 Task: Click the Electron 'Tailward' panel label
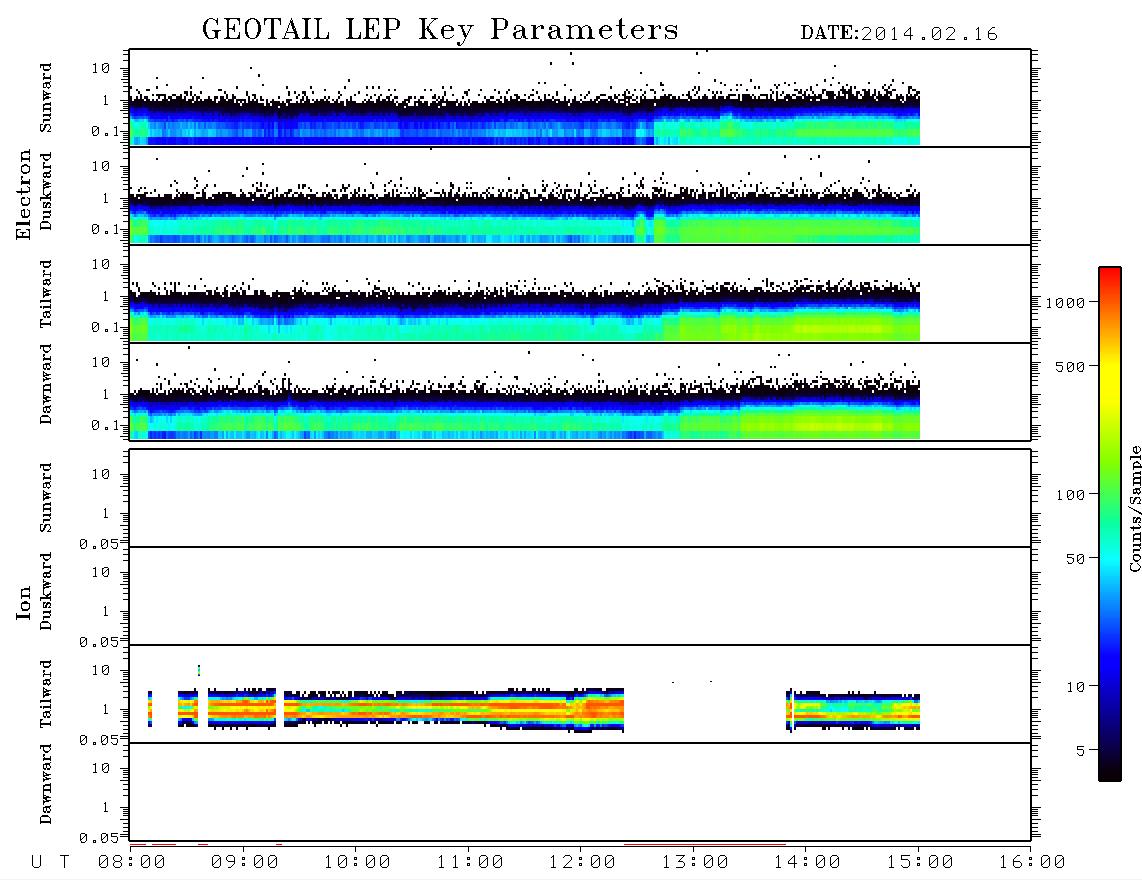46,294
